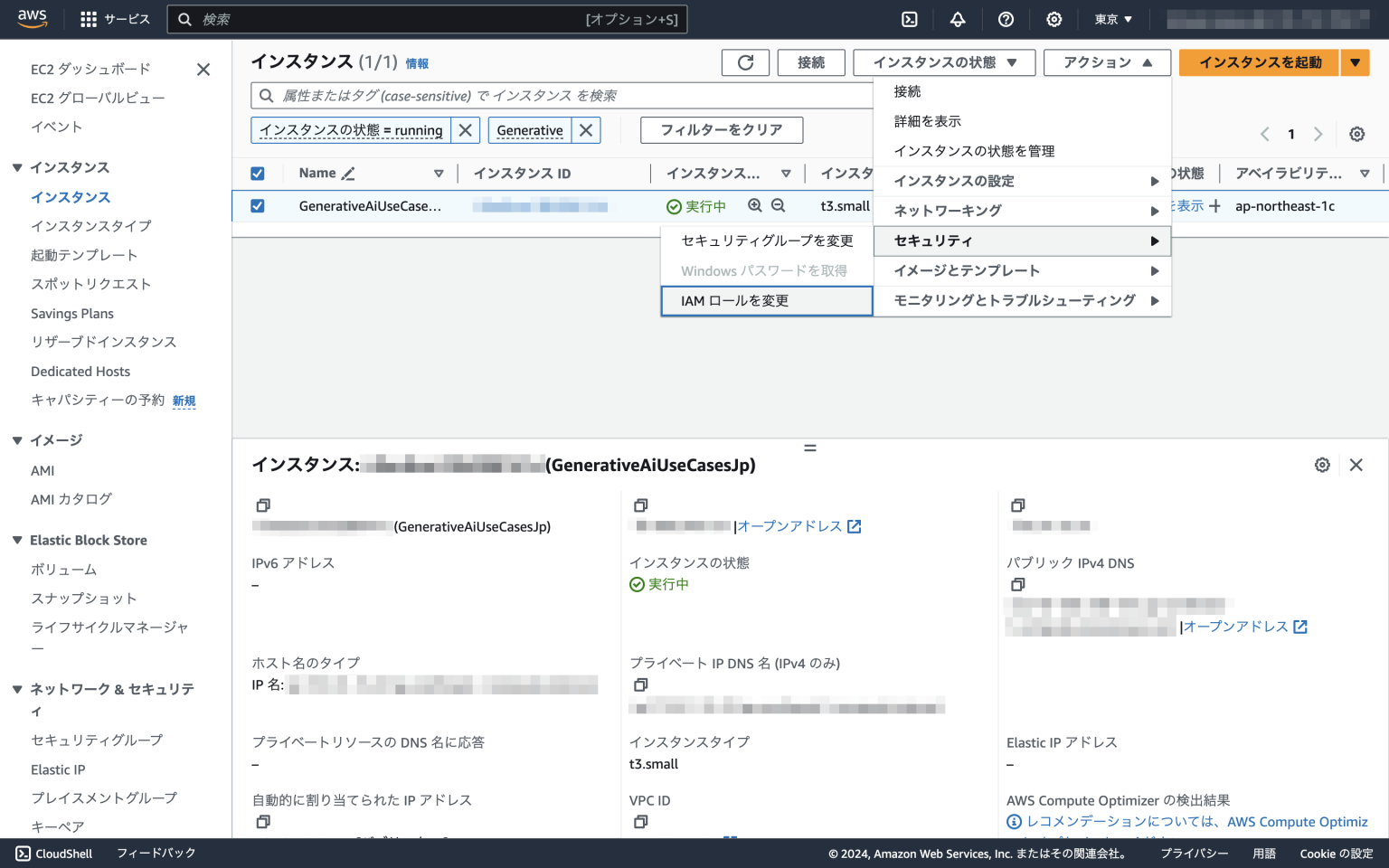Copy the public IPv4 DNS
Screen dimensions: 1389x868
click(1018, 584)
